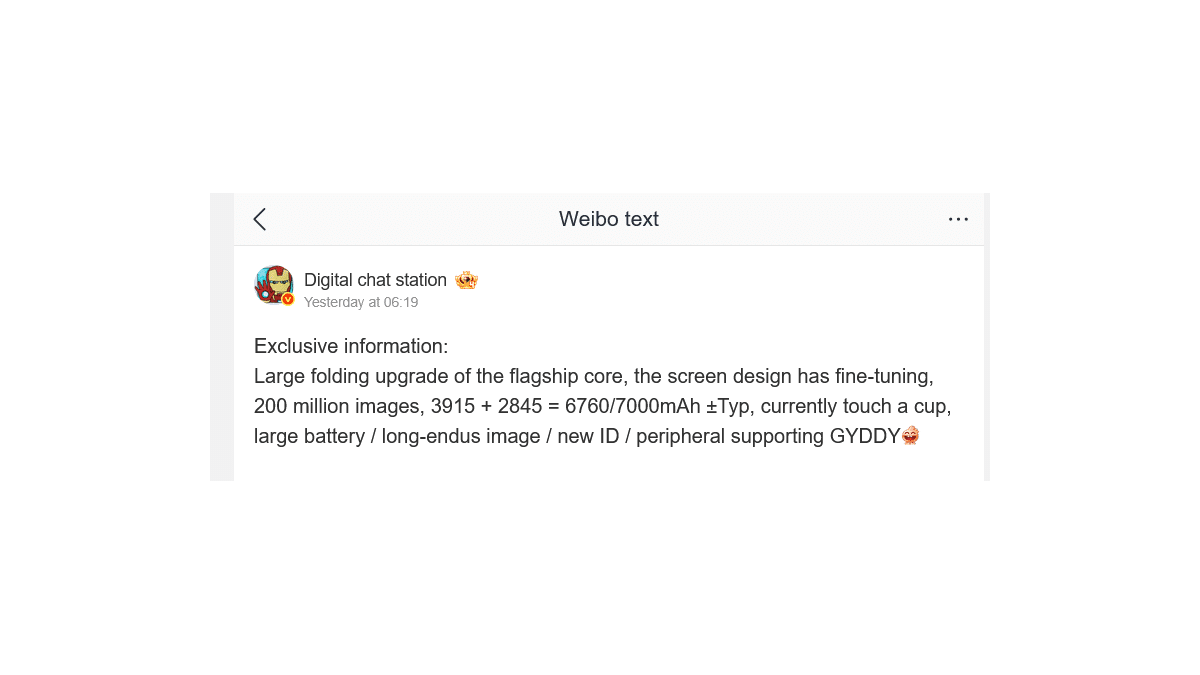Click the Weibo text page title
This screenshot has height=675, width=1200.
[x=608, y=219]
